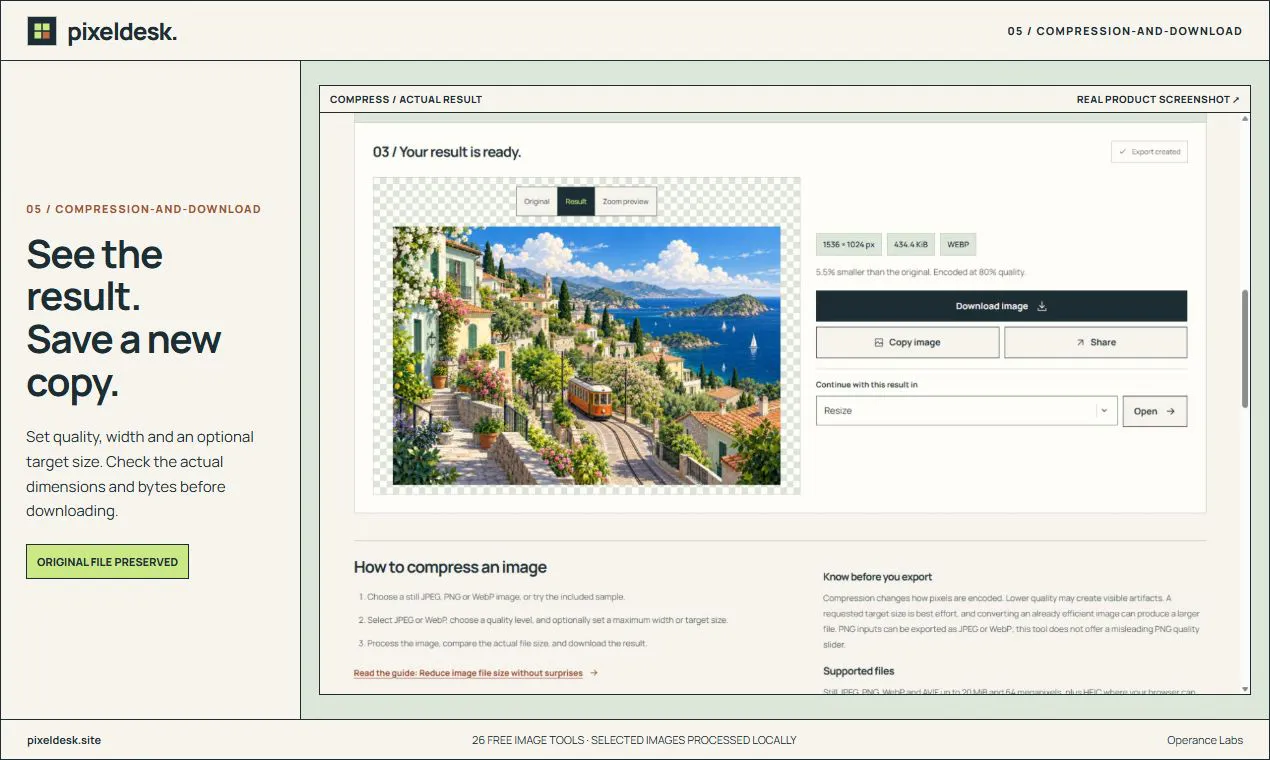1270x760 pixels.
Task: Click the scrollbar down arrow in the screenshot panel
Action: tap(1245, 688)
